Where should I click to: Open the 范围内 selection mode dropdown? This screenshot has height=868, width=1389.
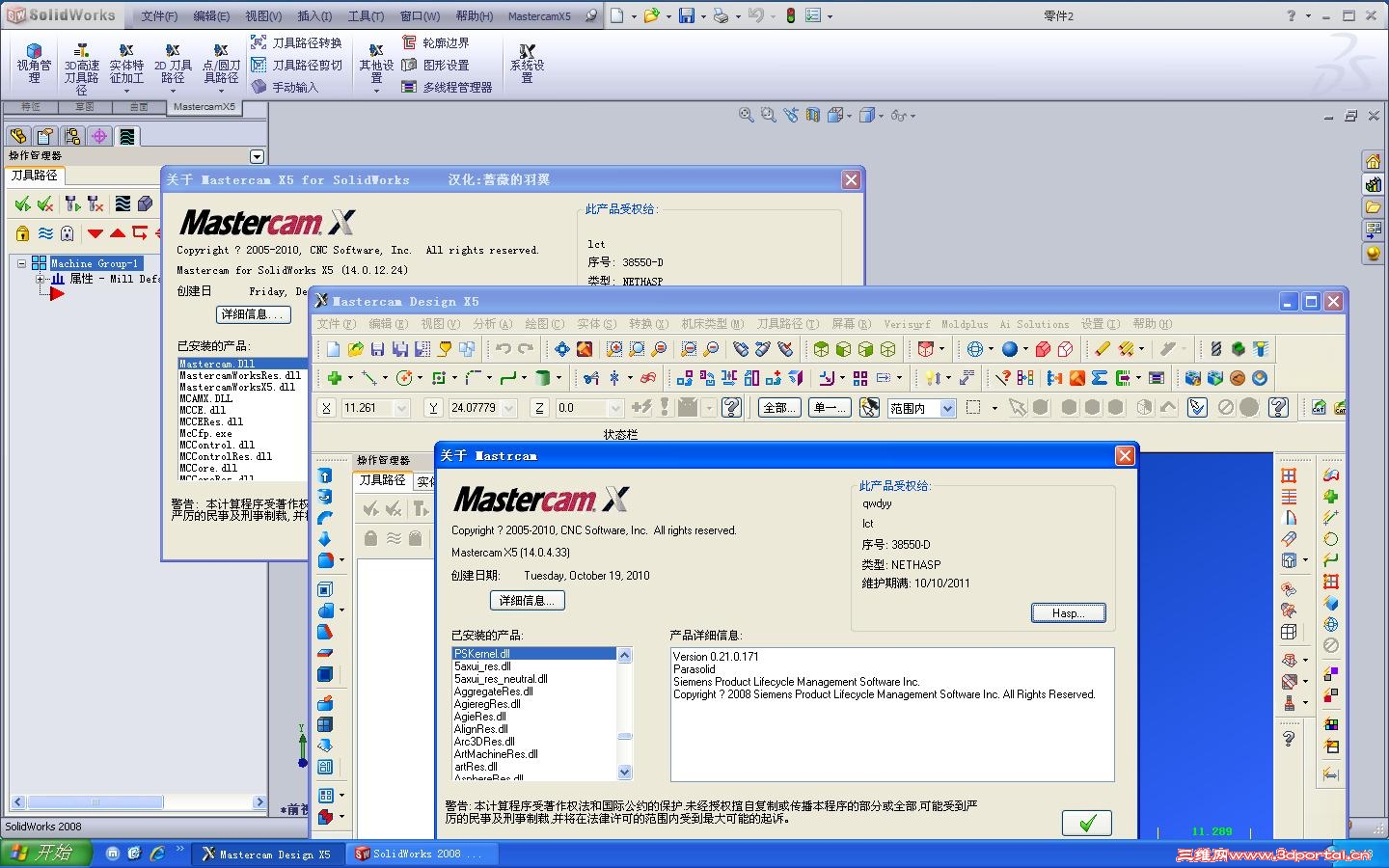(x=947, y=408)
